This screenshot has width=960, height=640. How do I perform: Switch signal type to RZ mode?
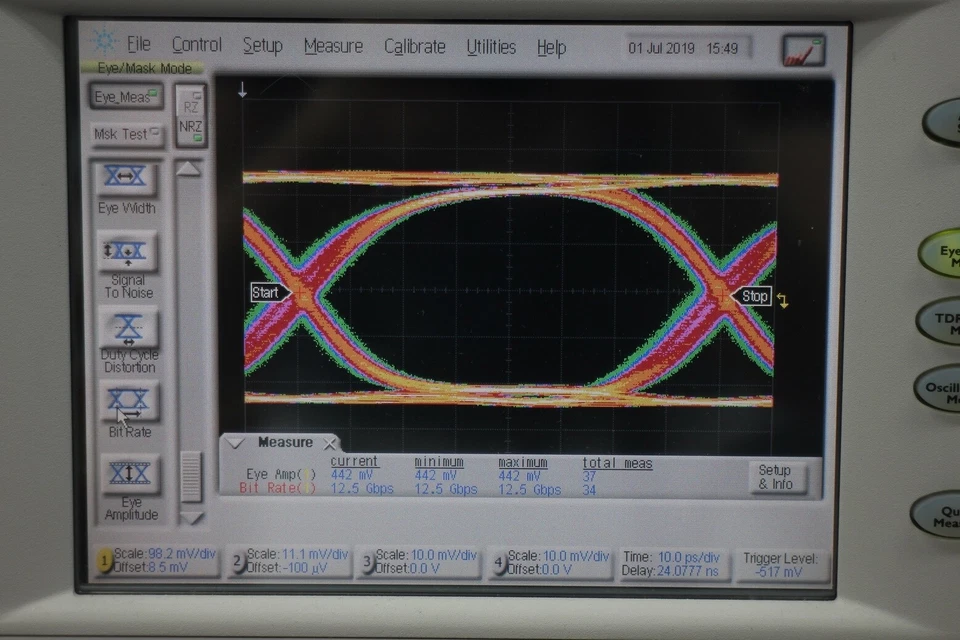pos(191,104)
